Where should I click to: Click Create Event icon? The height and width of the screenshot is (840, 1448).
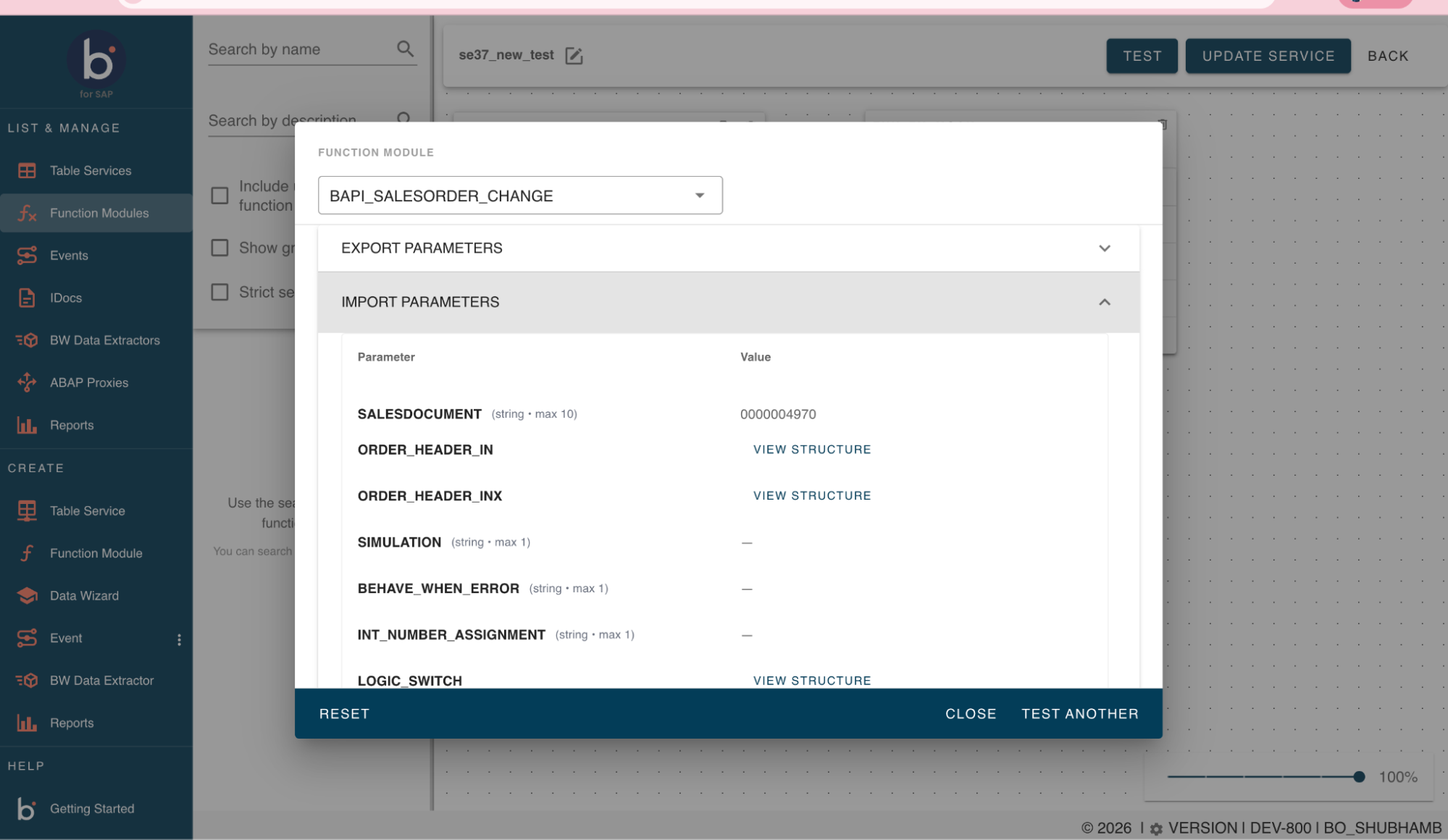coord(27,638)
